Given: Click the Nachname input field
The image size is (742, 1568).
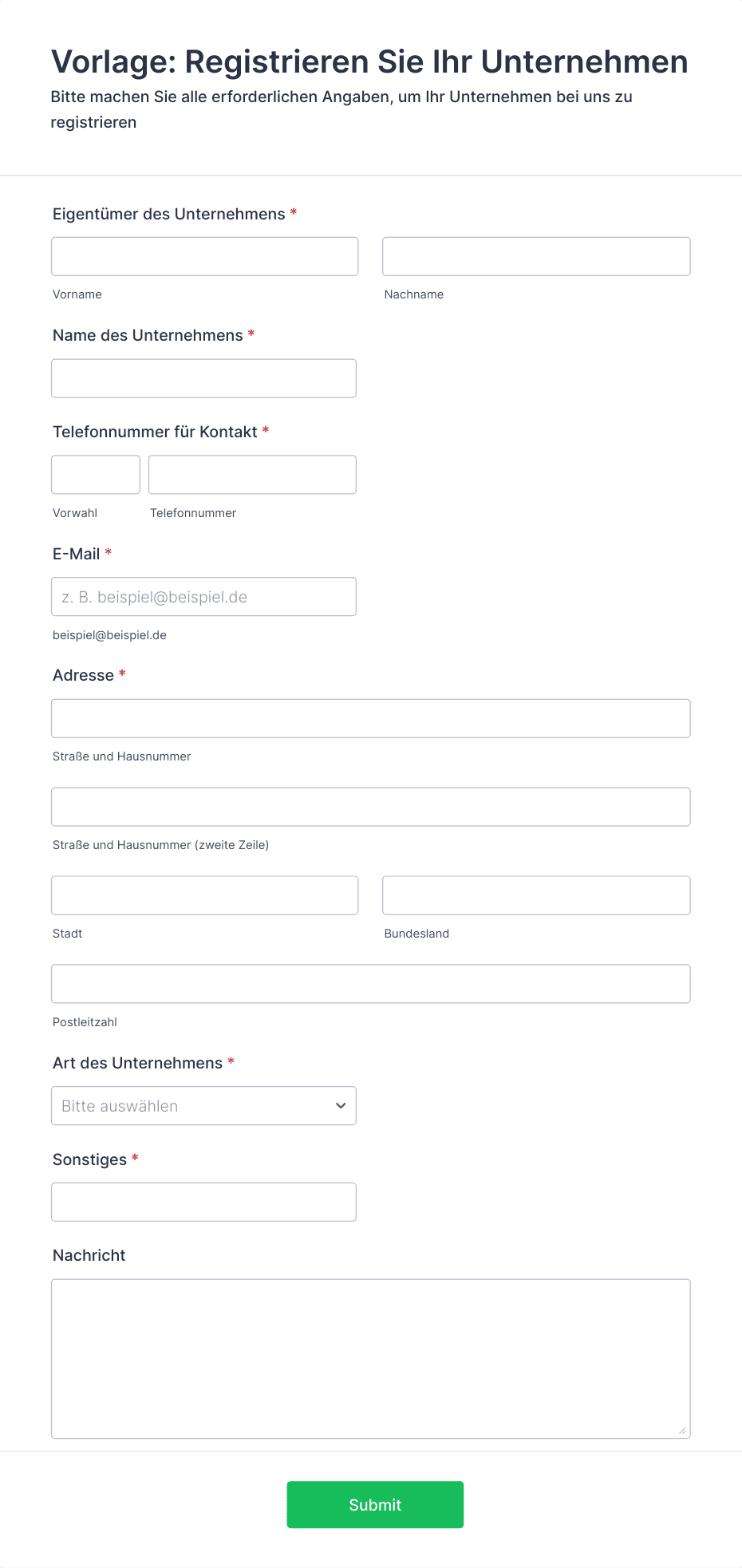Looking at the screenshot, I should point(536,256).
